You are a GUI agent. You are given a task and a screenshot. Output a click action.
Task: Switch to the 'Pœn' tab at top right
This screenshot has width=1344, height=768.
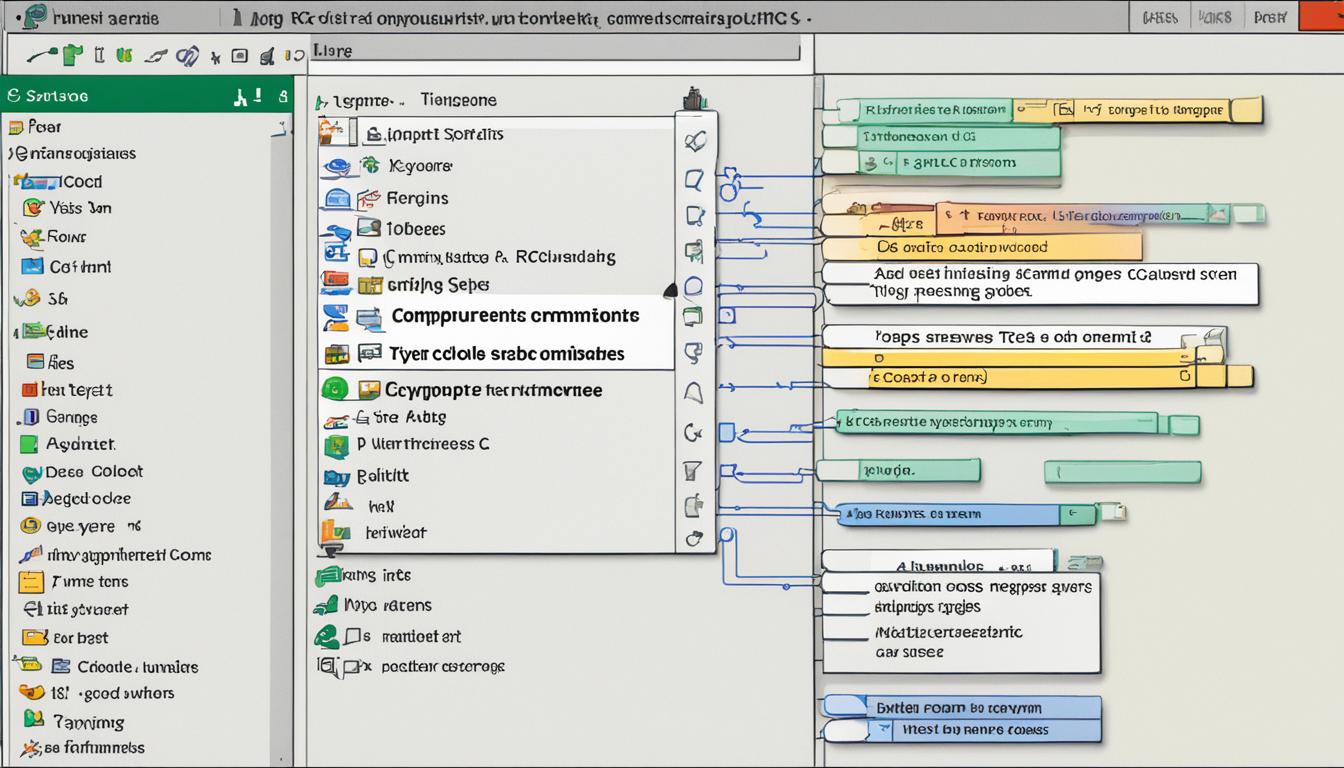(1270, 17)
